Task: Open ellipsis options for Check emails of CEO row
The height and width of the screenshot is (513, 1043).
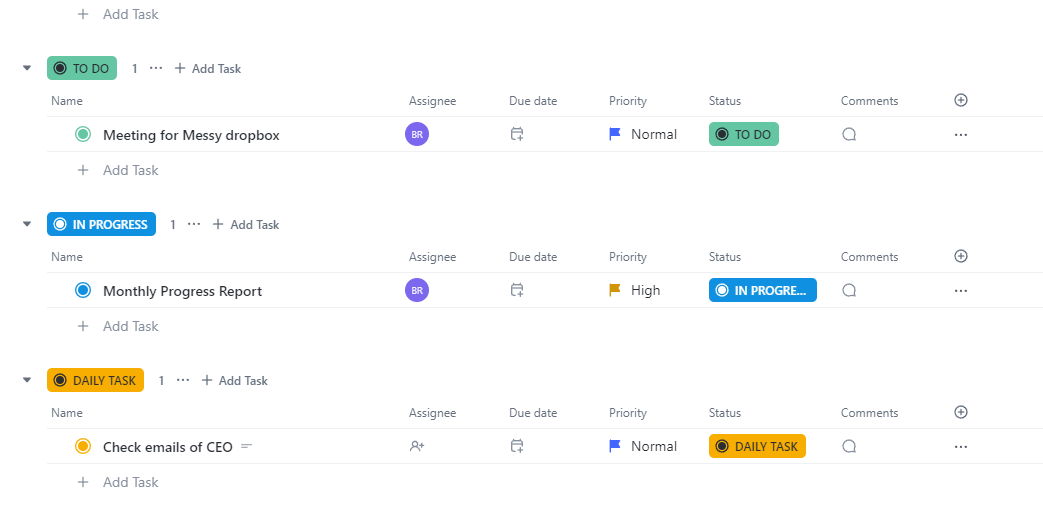Action: [x=961, y=447]
